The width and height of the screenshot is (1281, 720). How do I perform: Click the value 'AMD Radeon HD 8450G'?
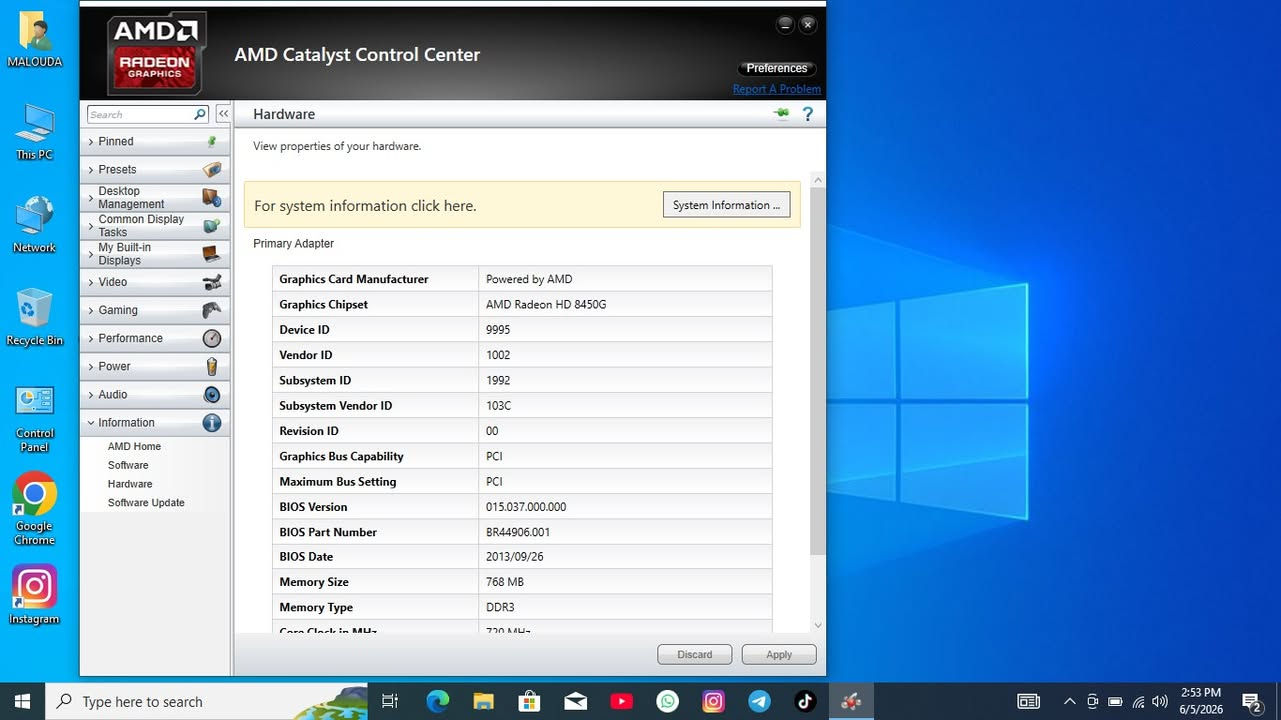click(x=546, y=304)
